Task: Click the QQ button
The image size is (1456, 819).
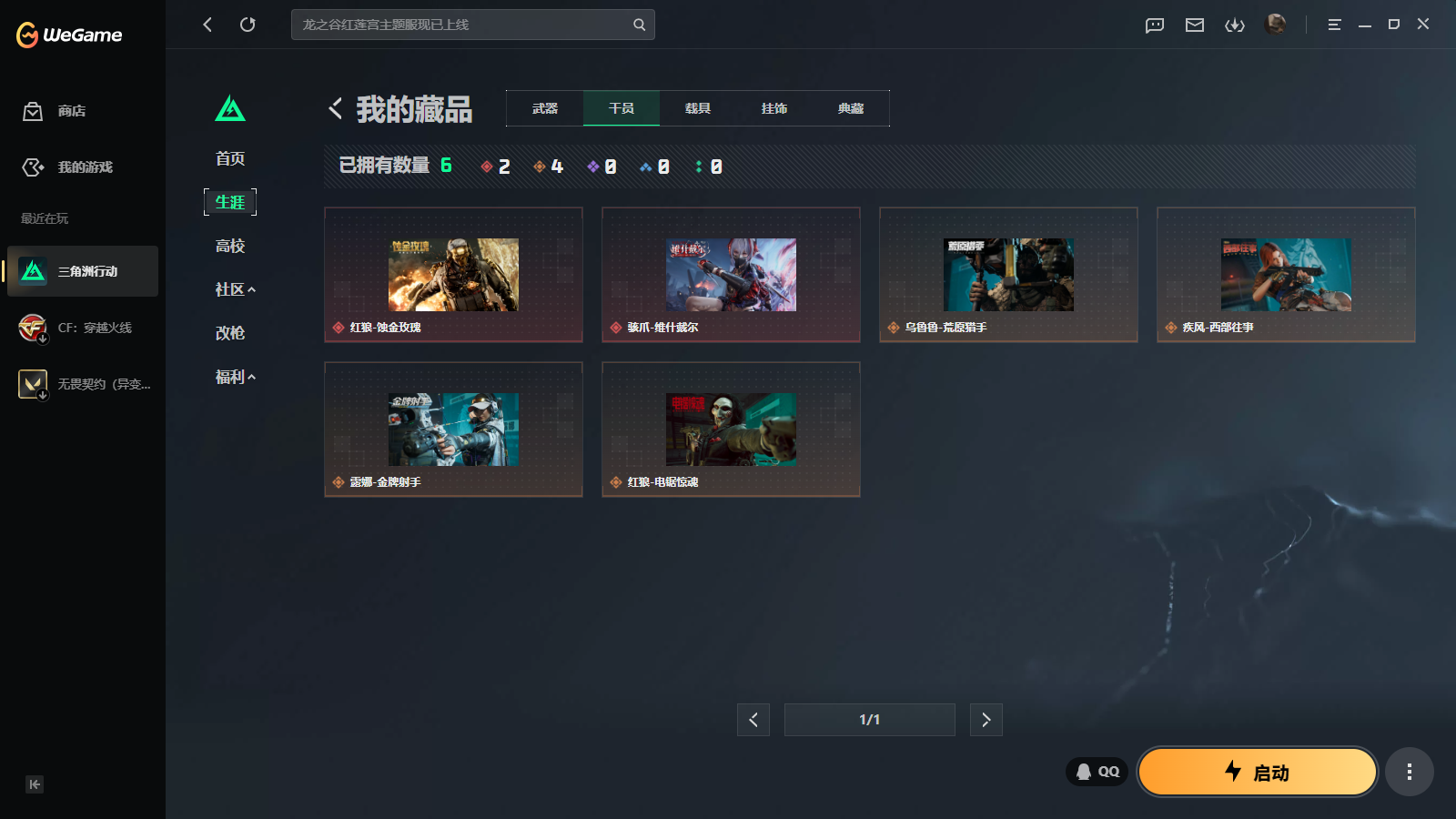Action: pos(1097,772)
